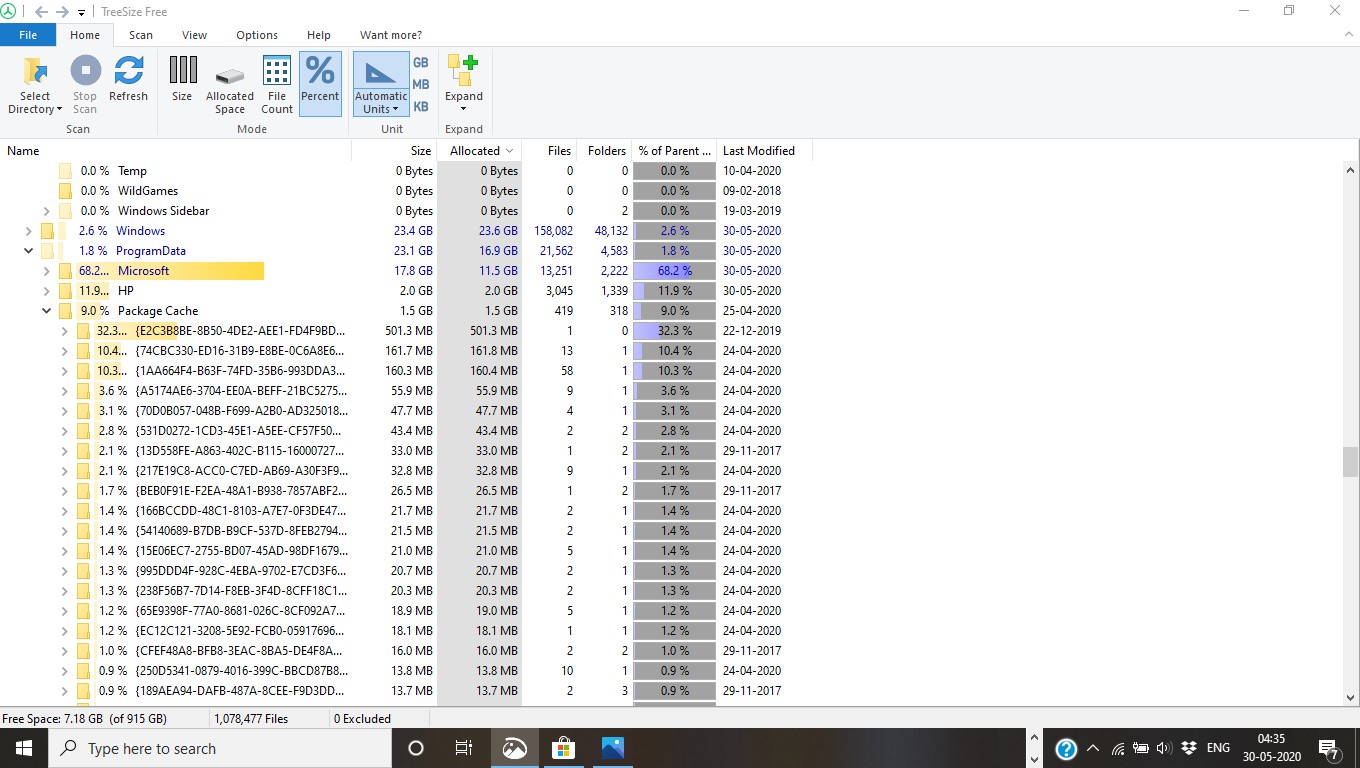Sort by the Size column header
Screen dimensions: 1360x768
(x=394, y=151)
